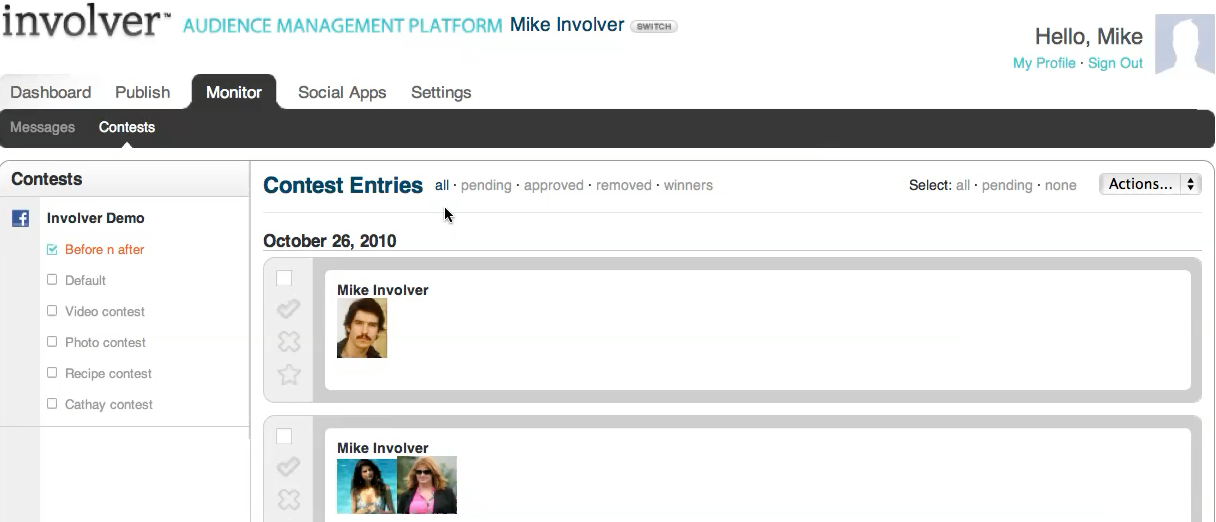Click the SWITCH account button
Screen dimensions: 1216x522
click(654, 27)
